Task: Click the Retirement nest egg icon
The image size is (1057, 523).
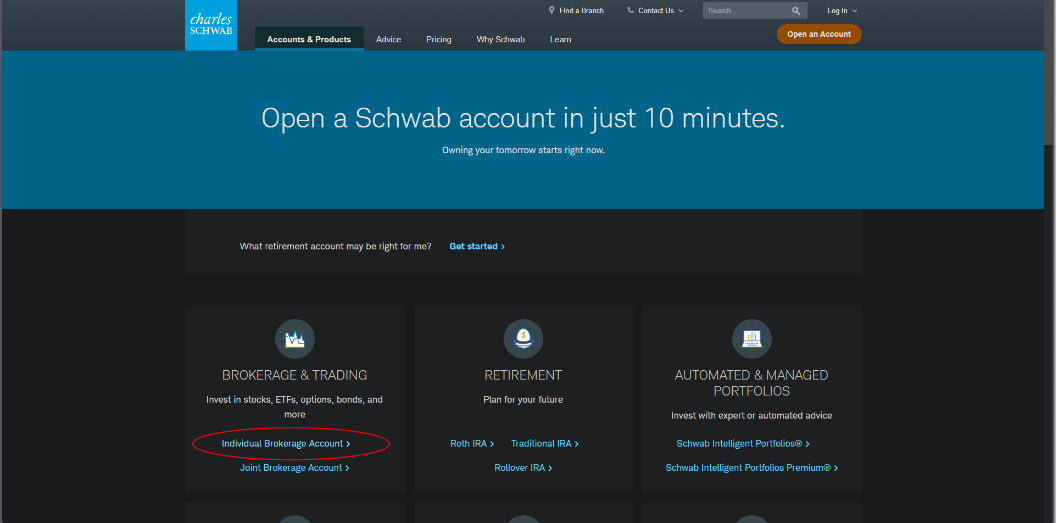Action: pyautogui.click(x=523, y=339)
